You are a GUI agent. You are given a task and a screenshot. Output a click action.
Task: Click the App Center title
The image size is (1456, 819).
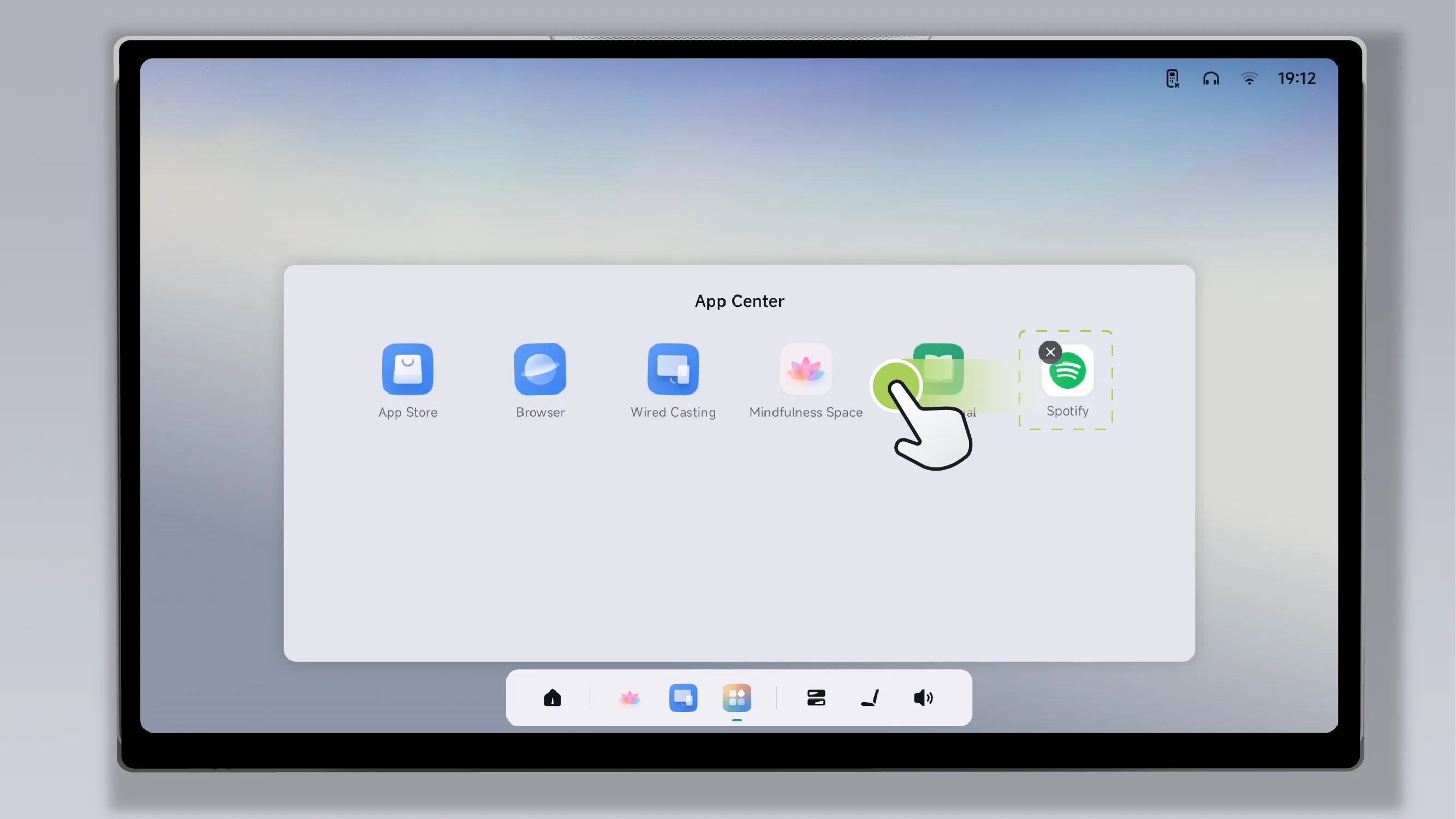[739, 301]
